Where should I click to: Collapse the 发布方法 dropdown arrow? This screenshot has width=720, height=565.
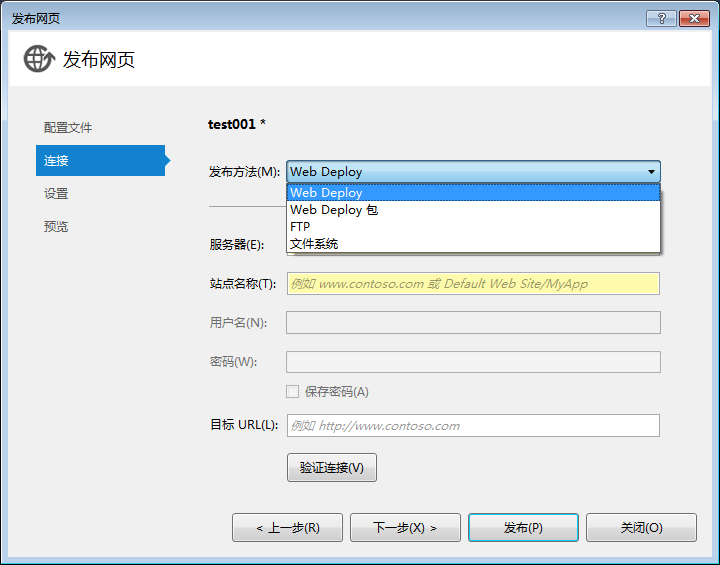coord(651,172)
